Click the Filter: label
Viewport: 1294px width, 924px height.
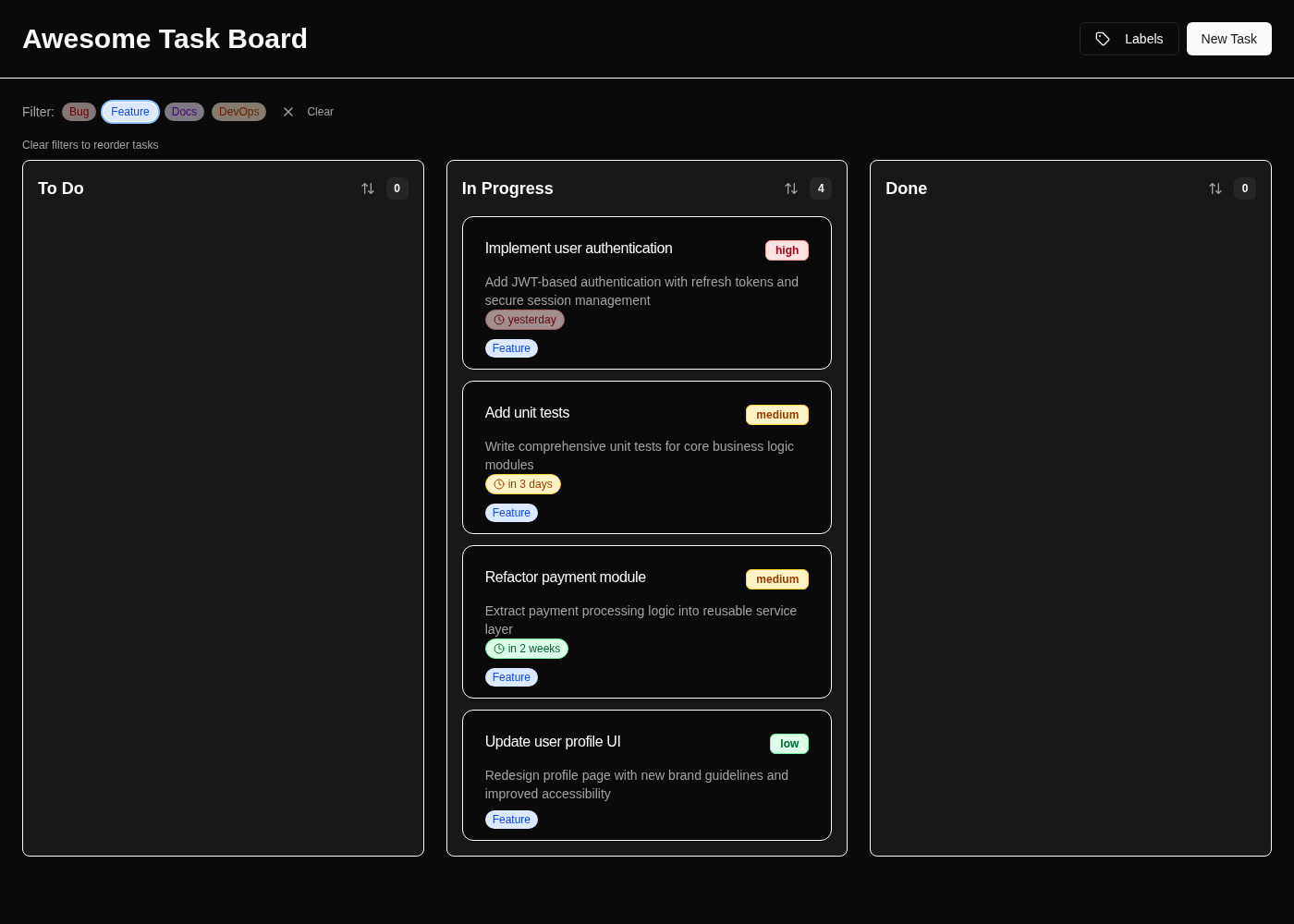[x=38, y=112]
